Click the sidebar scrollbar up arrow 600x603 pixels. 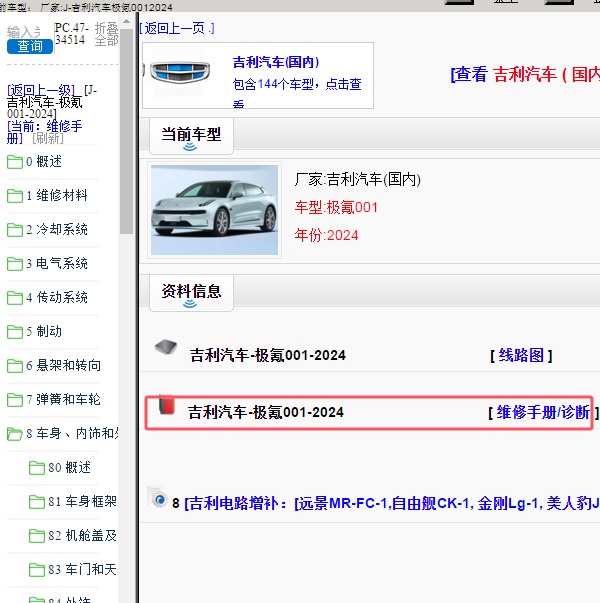(x=126, y=23)
